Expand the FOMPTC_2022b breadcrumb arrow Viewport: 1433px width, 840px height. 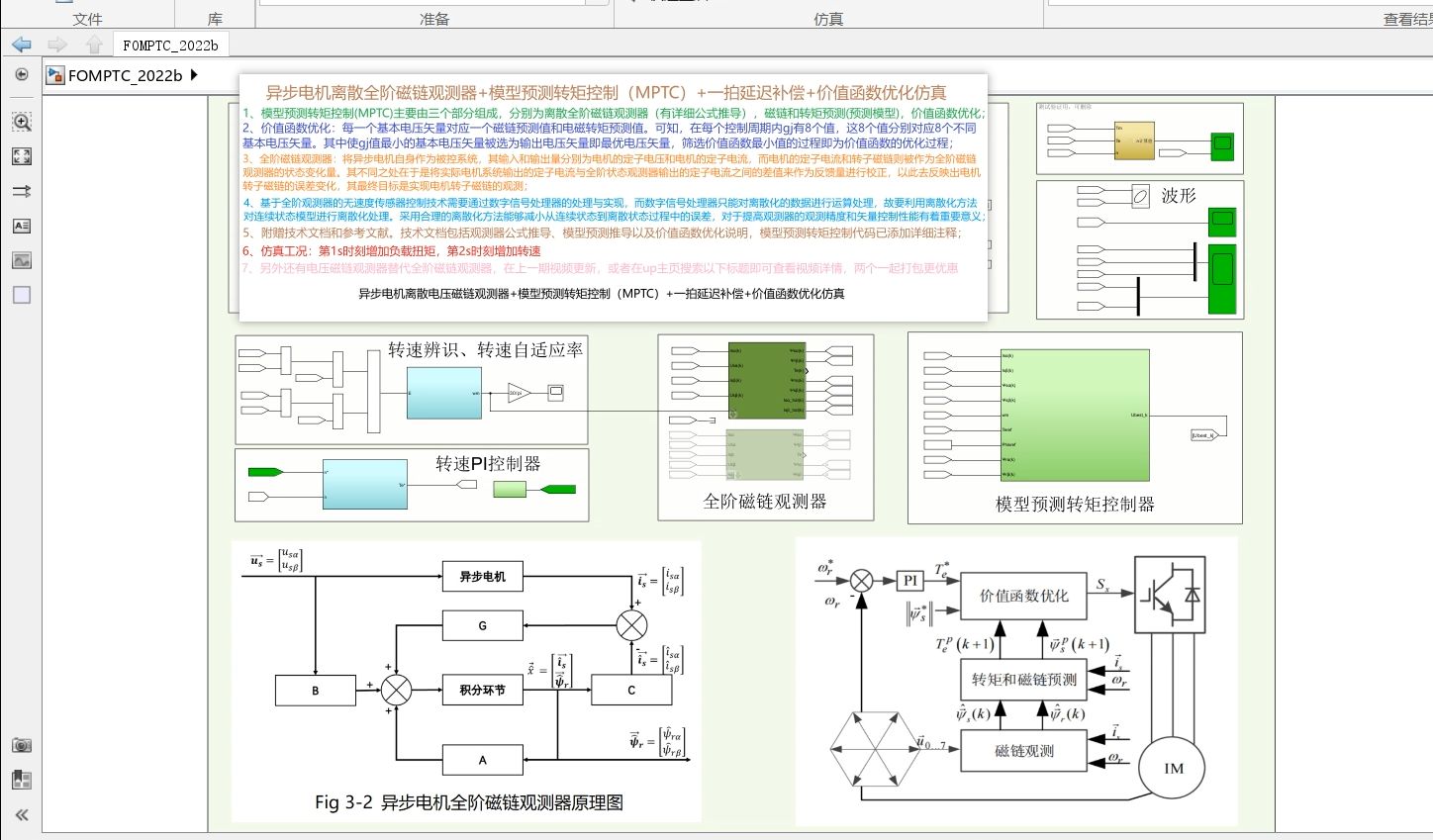tap(195, 75)
